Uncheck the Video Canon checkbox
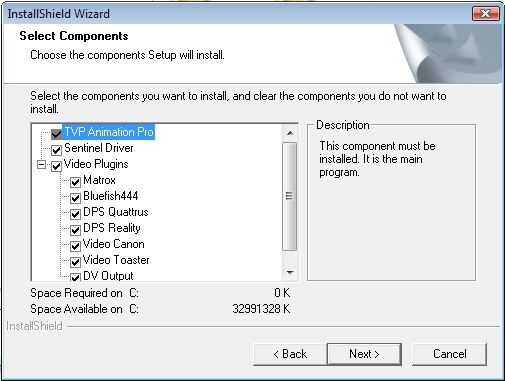505x381 pixels. pos(75,246)
